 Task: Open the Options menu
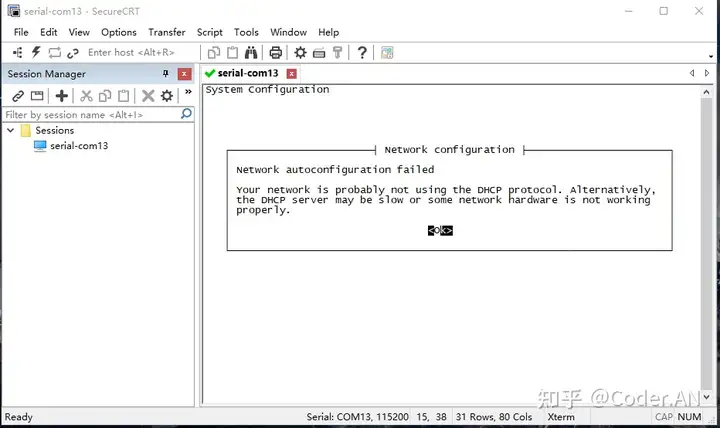pyautogui.click(x=119, y=32)
